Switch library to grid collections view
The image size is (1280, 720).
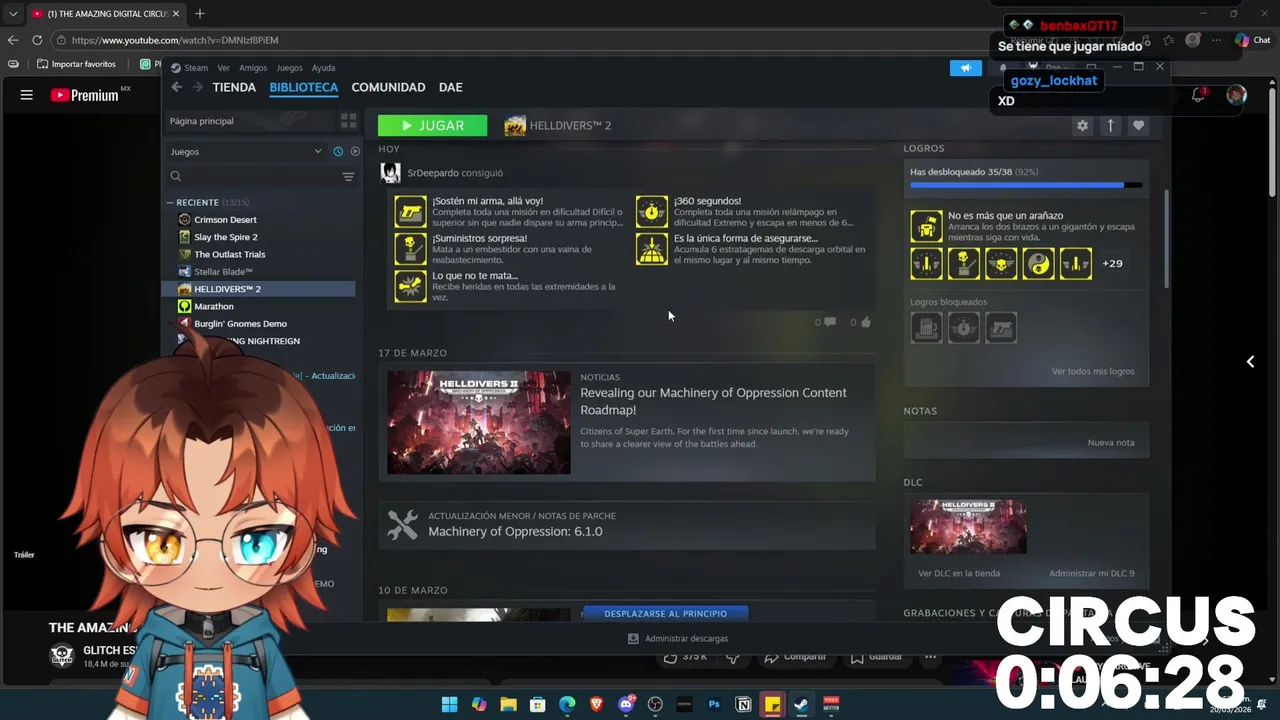[x=348, y=121]
